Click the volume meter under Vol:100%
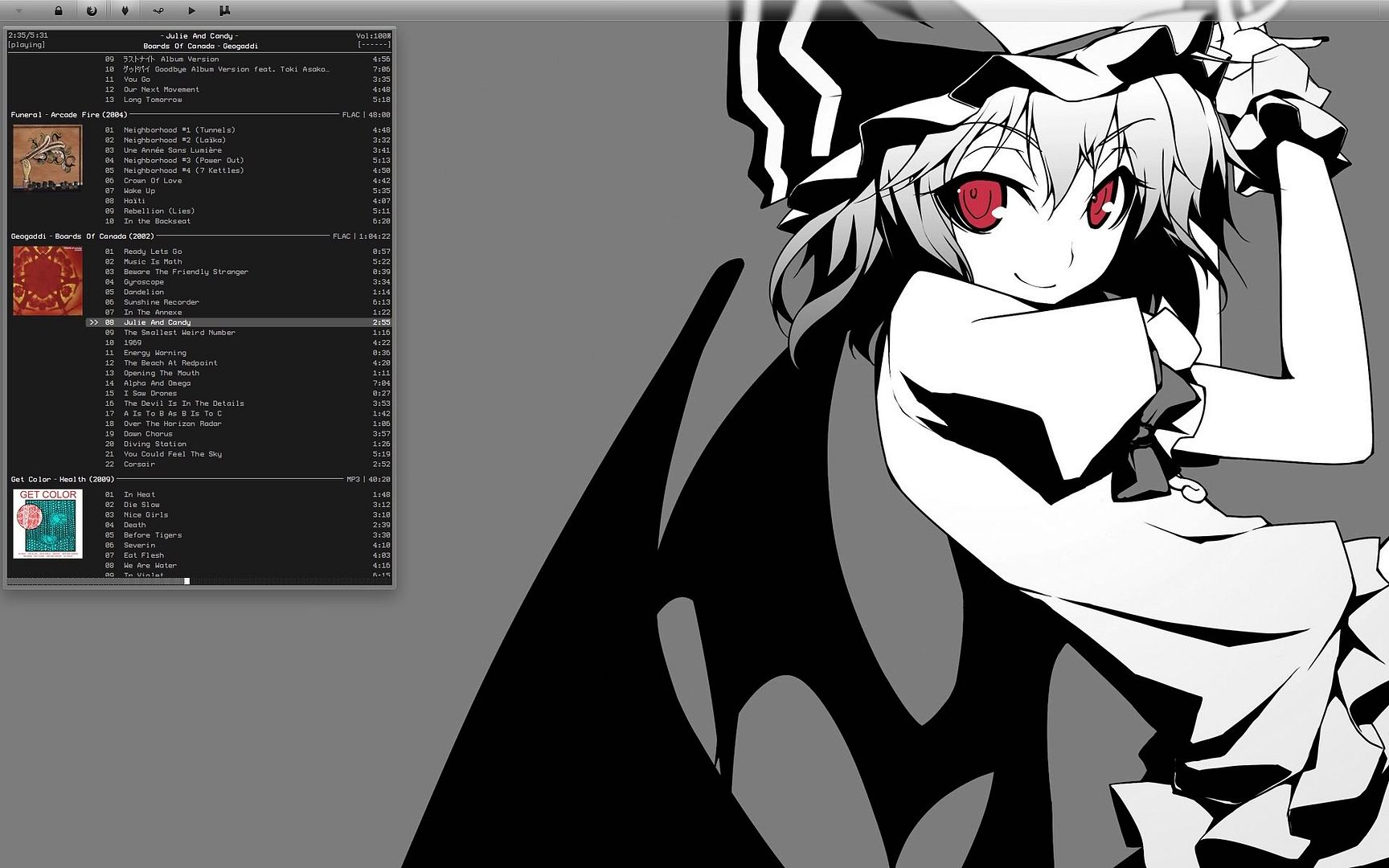Viewport: 1389px width, 868px height. tap(375, 45)
